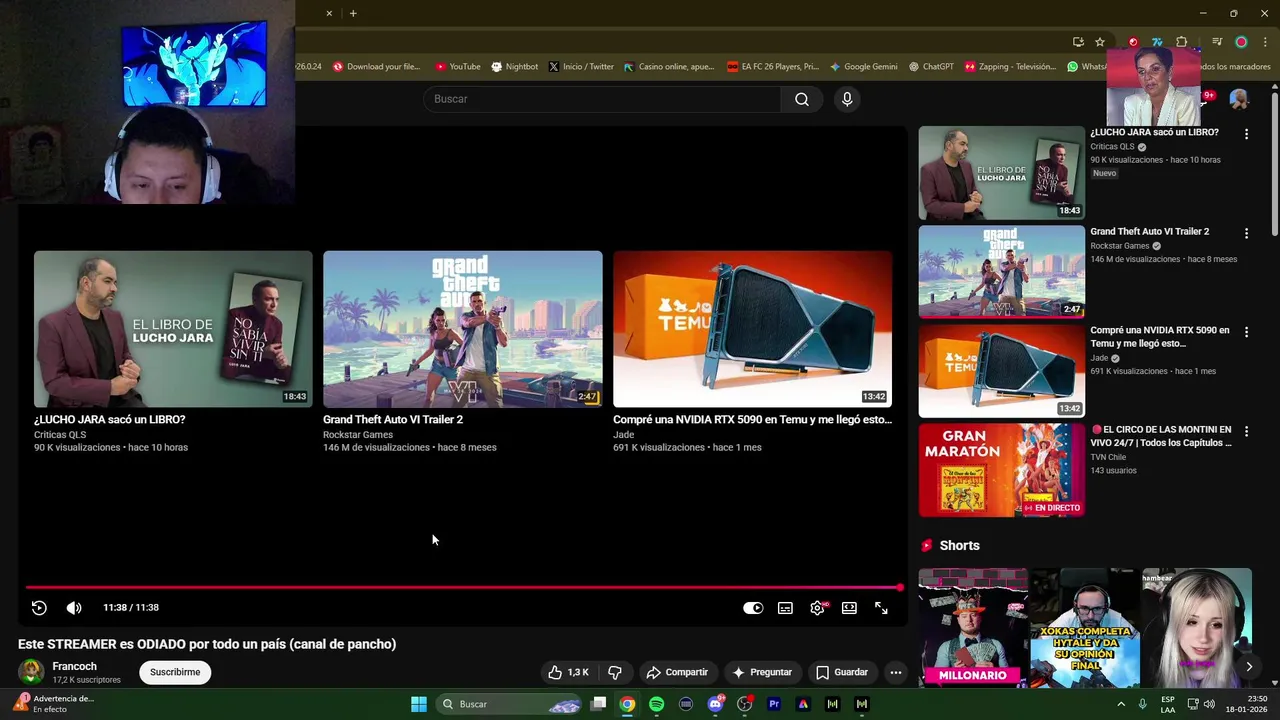Click Francoch channel avatar
Screen dimensions: 1280x720
(32, 672)
